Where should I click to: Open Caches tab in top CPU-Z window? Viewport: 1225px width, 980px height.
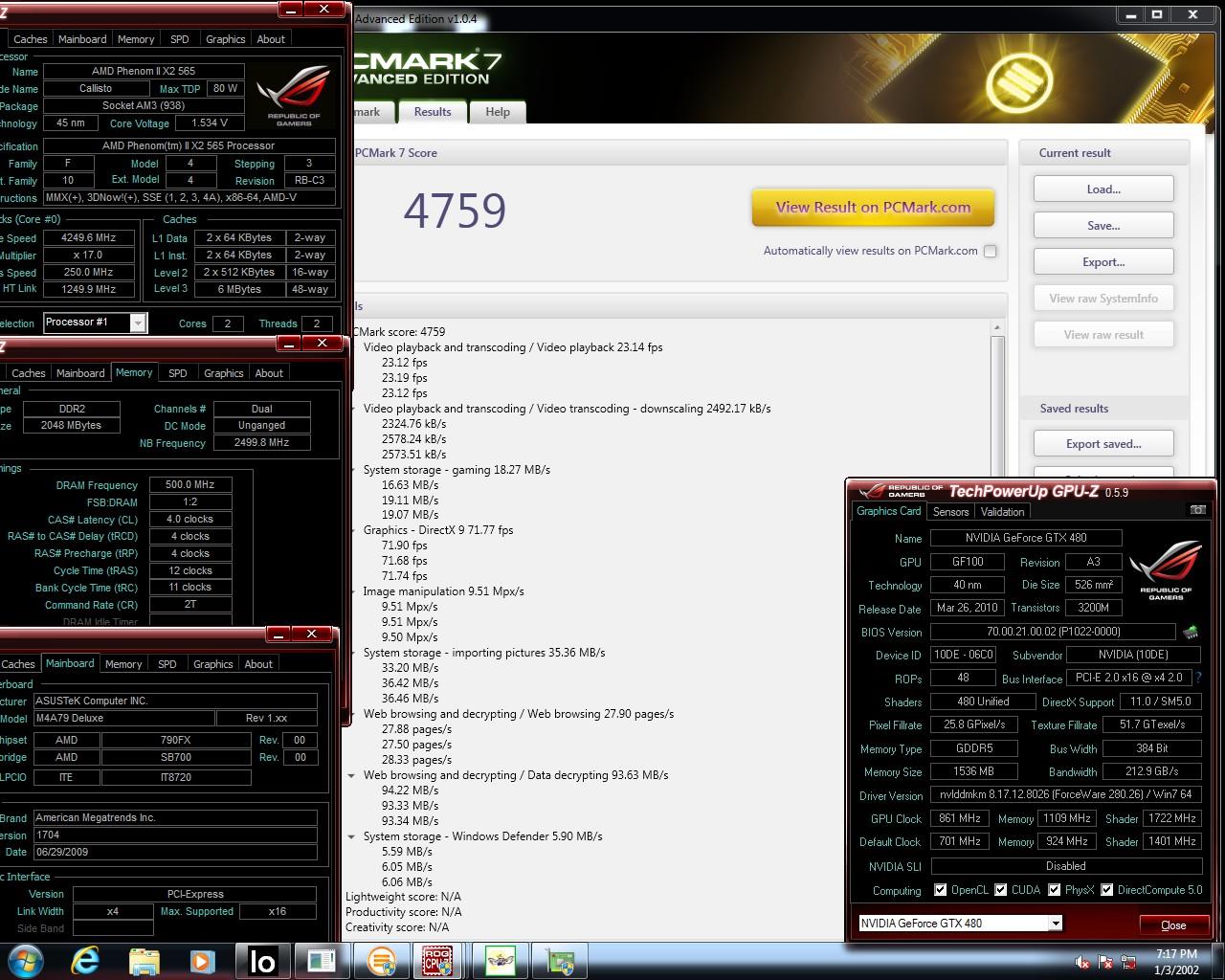[x=30, y=39]
